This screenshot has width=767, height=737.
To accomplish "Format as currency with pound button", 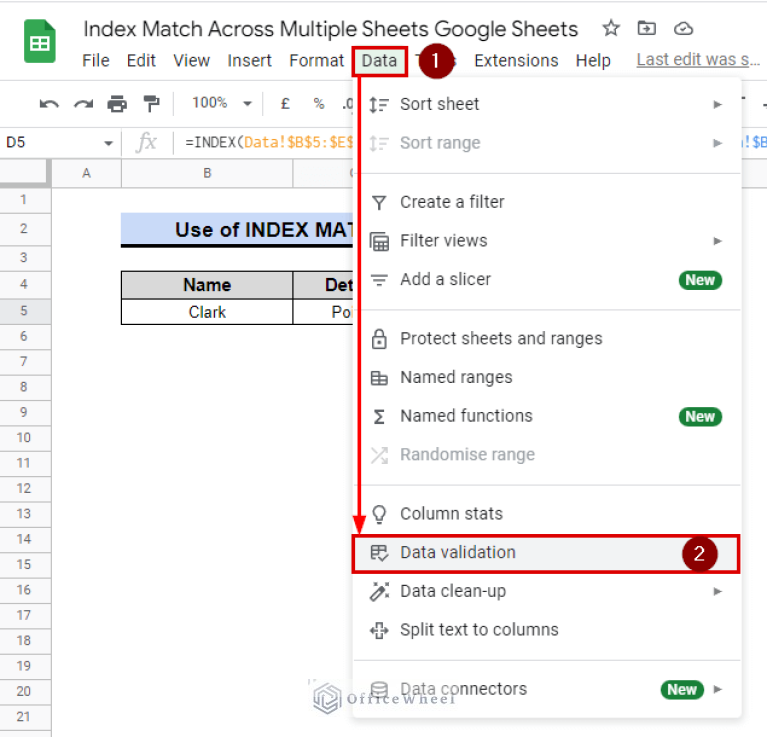I will point(285,103).
